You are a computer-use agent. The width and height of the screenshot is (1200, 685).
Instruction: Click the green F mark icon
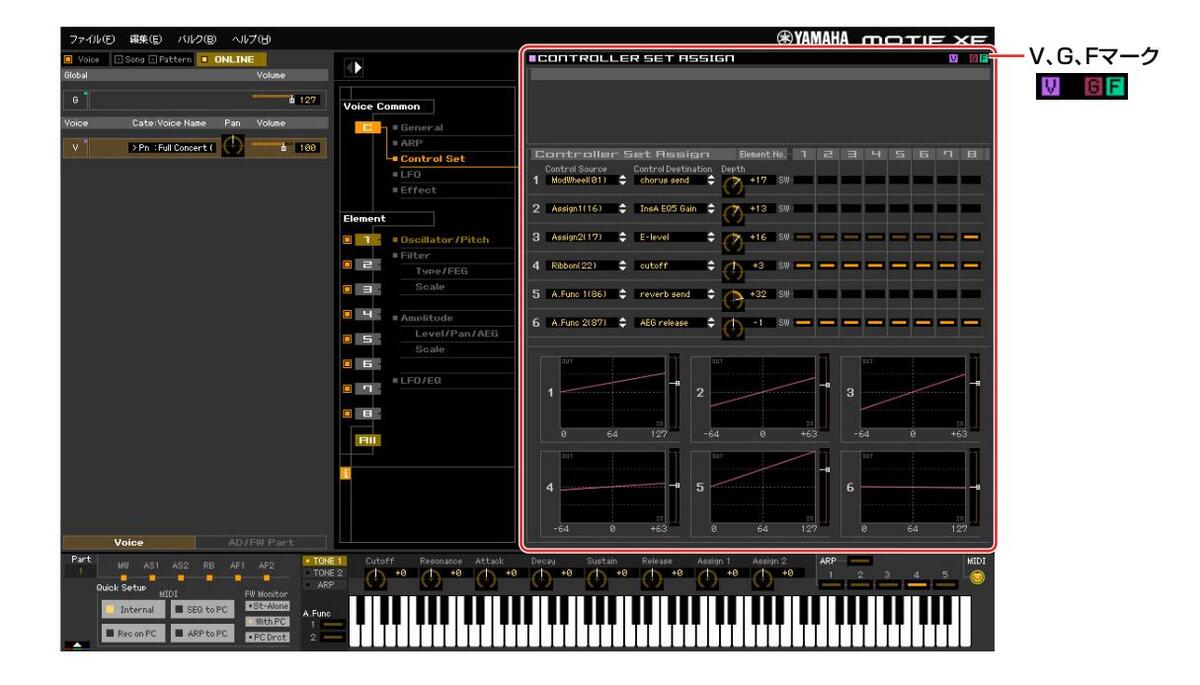coord(983,59)
